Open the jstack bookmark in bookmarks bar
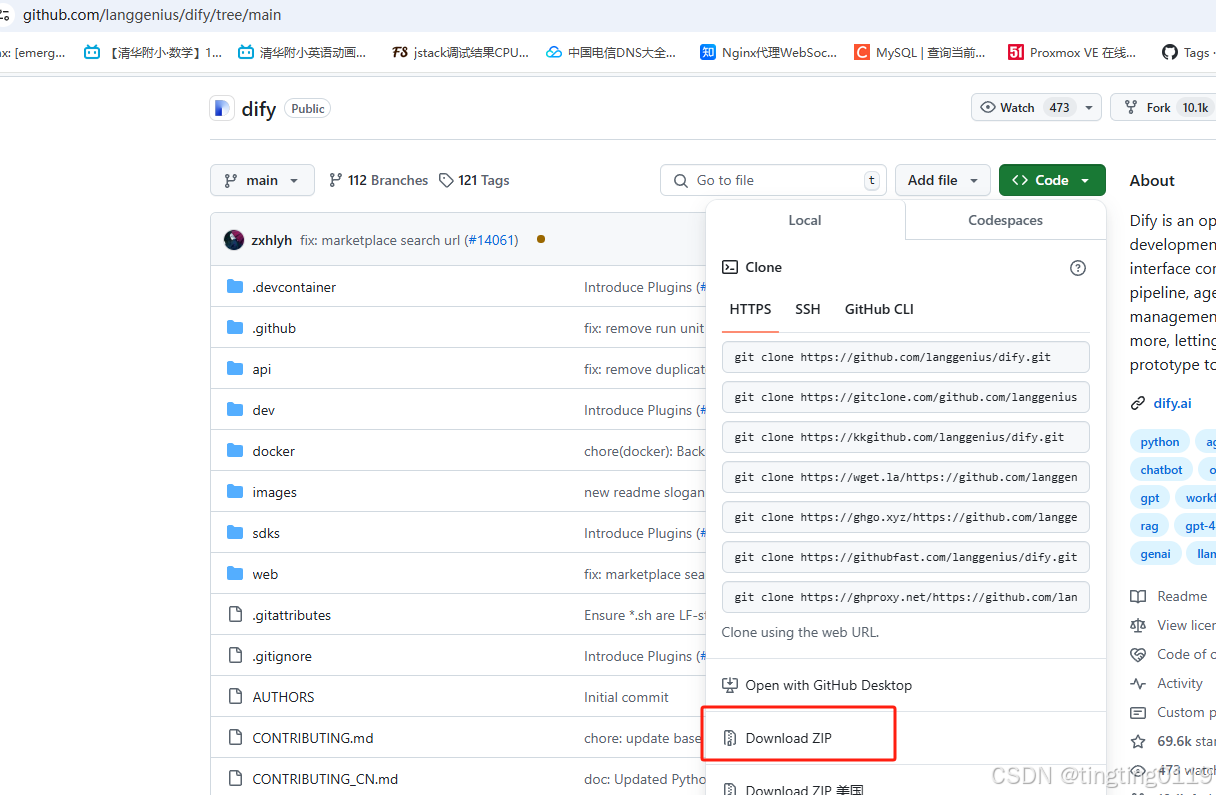This screenshot has height=795, width=1216. point(460,52)
